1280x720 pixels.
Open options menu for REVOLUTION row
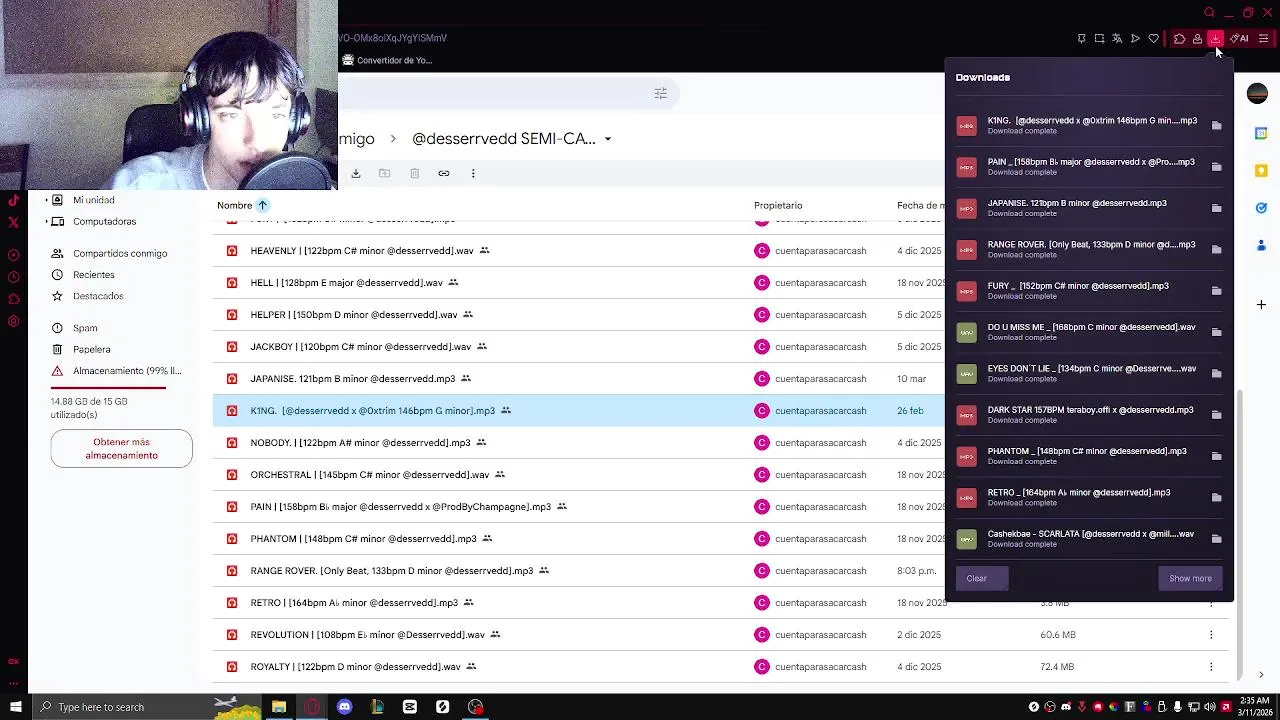point(1211,635)
